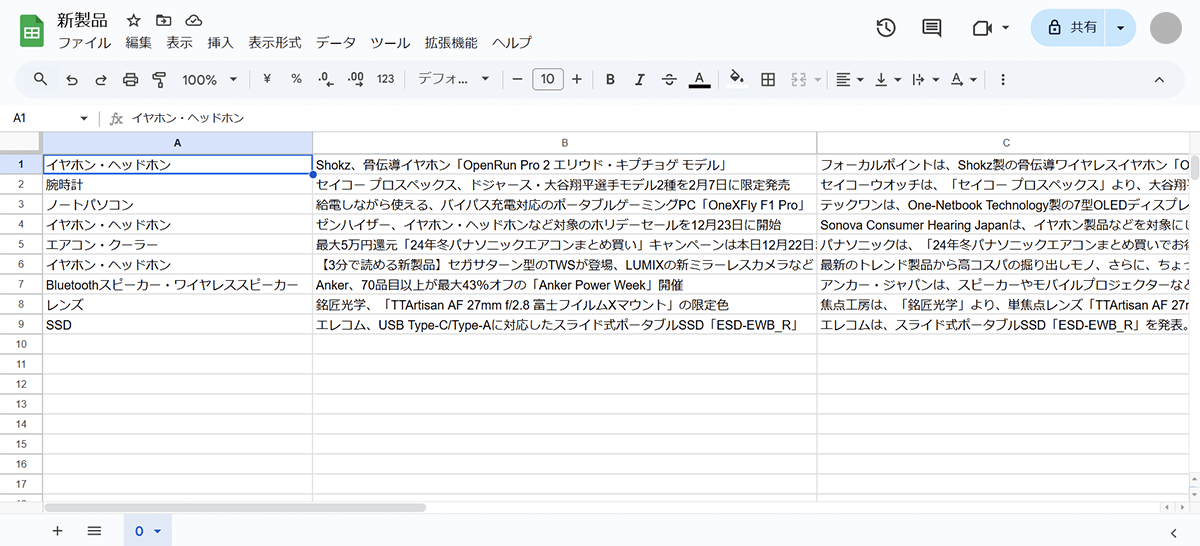Toggle bold formatting
The height and width of the screenshot is (546, 1200).
coord(610,79)
